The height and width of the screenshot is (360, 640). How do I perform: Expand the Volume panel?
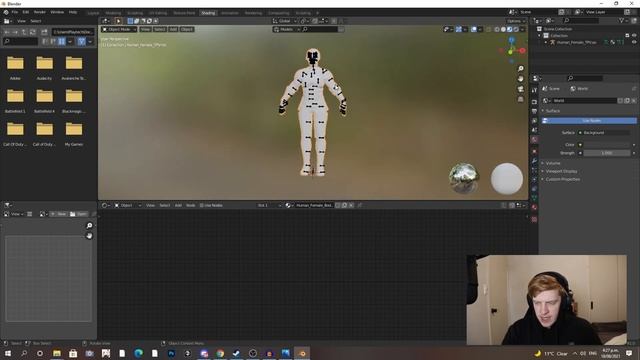pos(553,163)
